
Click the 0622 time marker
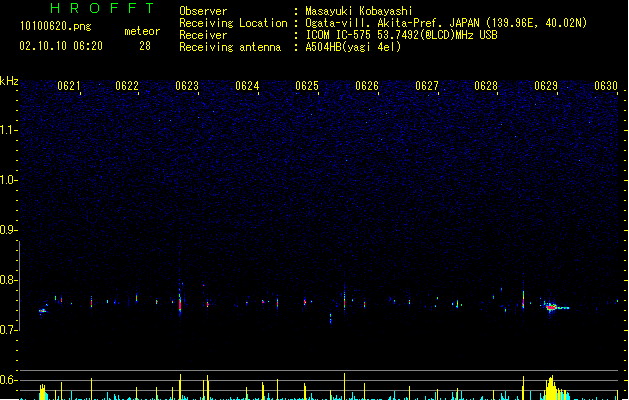tap(127, 86)
